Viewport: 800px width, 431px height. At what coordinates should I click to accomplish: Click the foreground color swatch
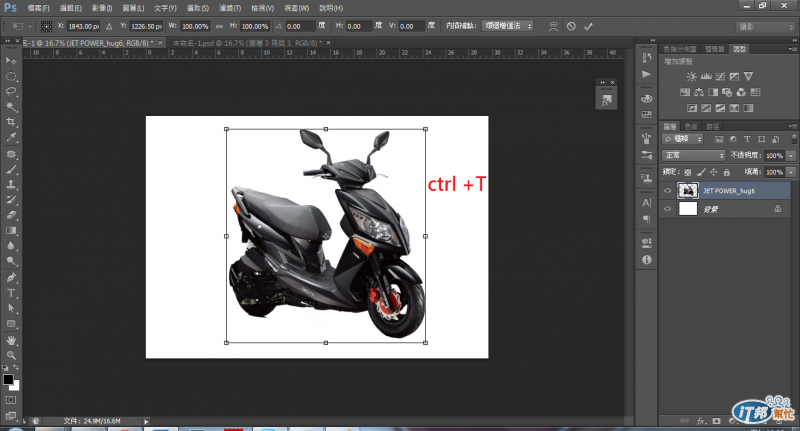(x=8, y=379)
